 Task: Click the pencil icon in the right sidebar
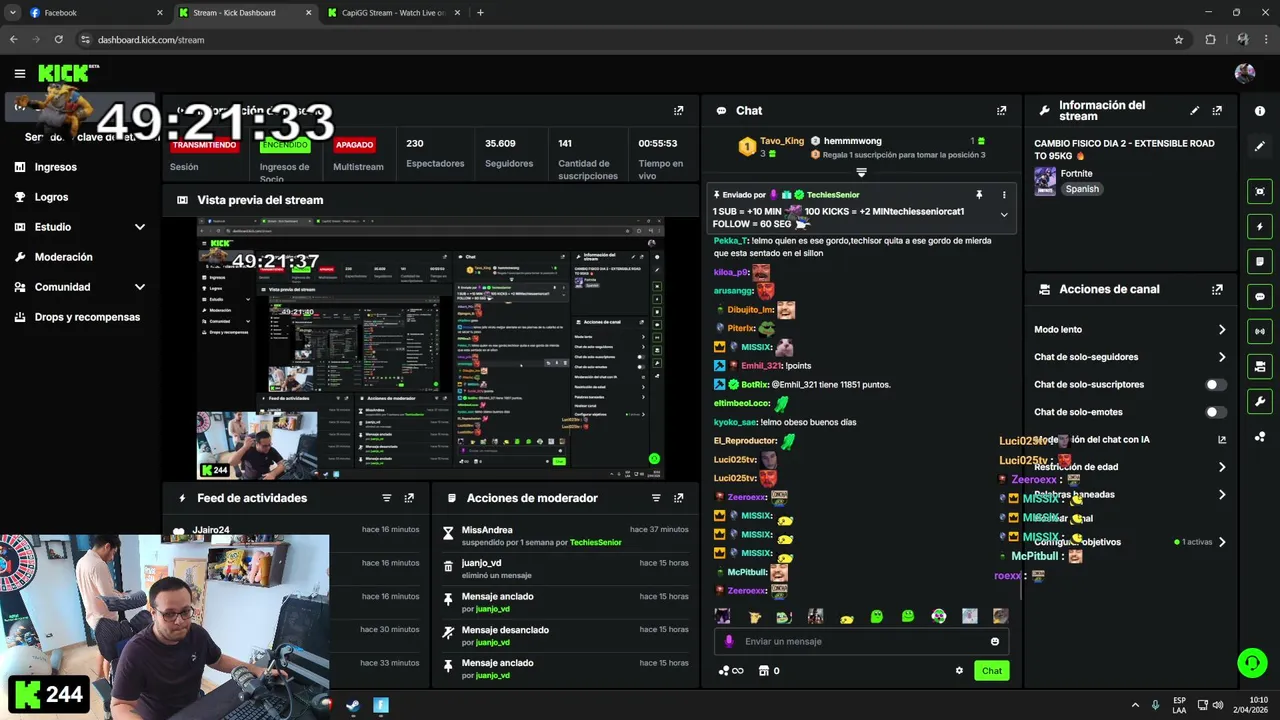click(x=1260, y=146)
